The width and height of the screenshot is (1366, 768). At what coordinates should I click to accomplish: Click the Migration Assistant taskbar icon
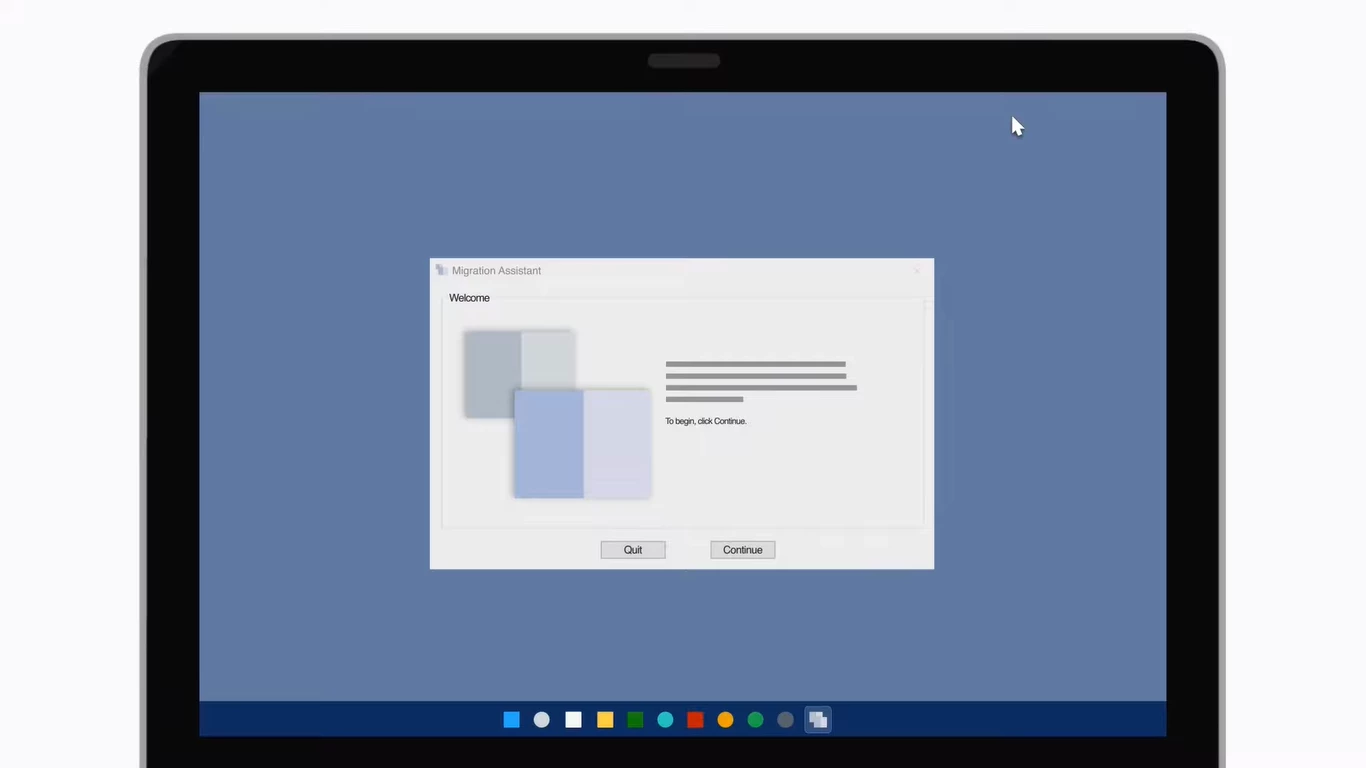818,720
